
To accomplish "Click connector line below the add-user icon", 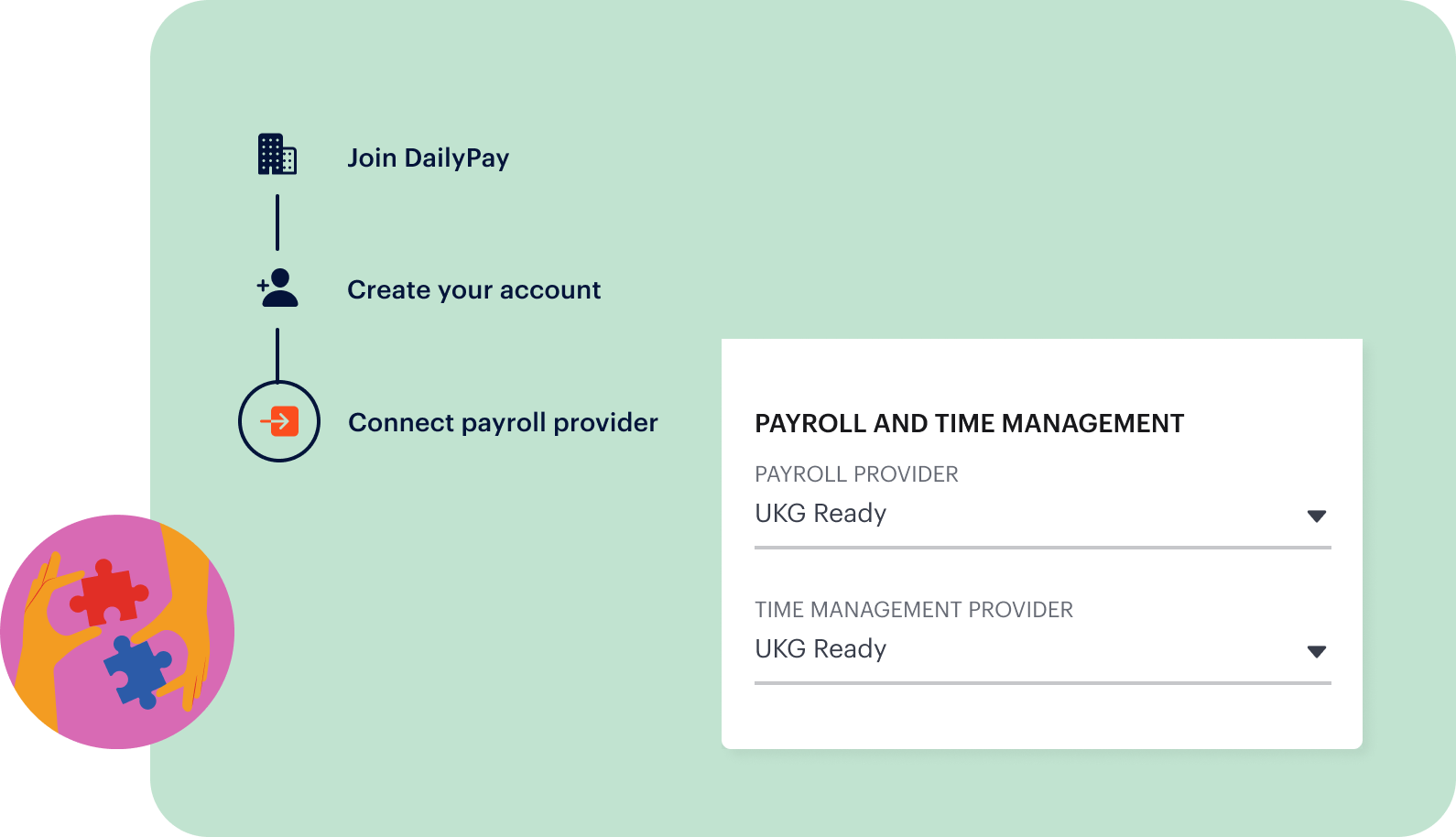I will 277,353.
